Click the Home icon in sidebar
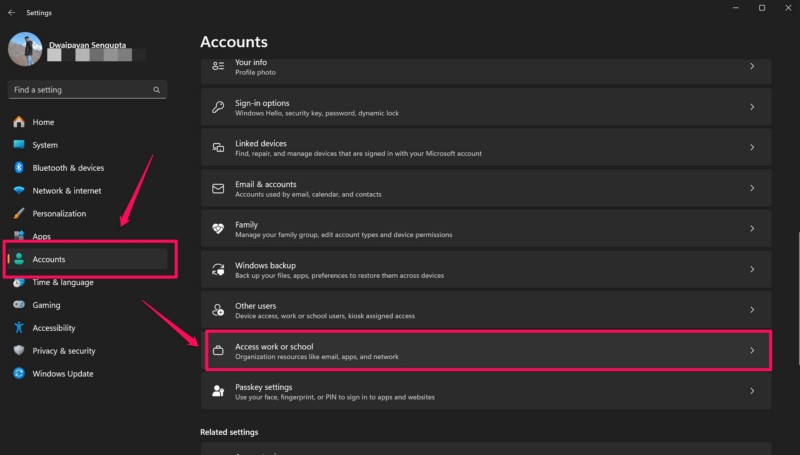Image resolution: width=800 pixels, height=455 pixels. pos(19,122)
